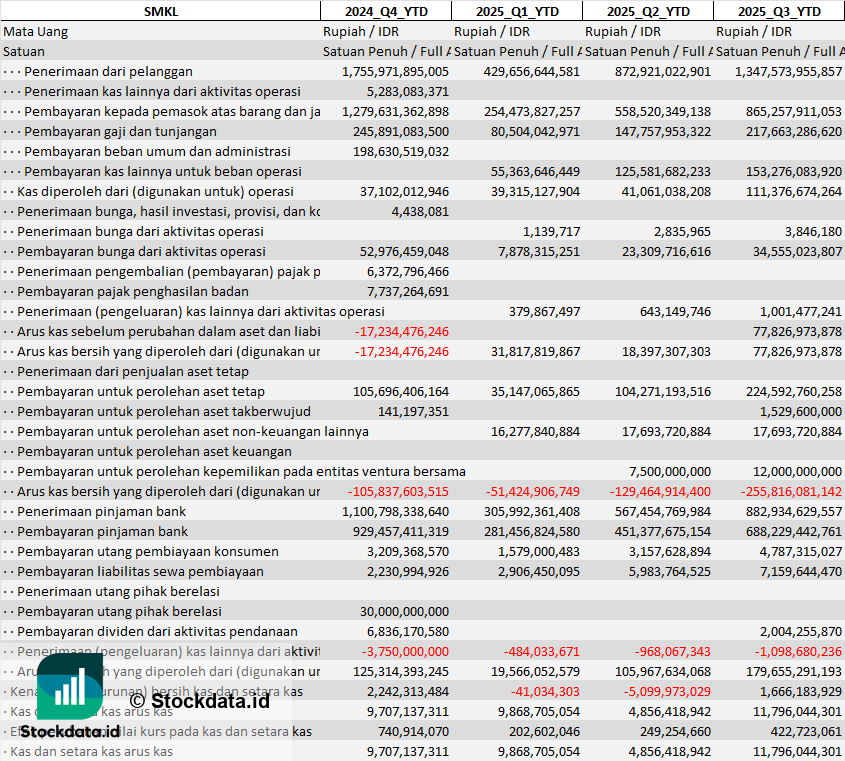The height and width of the screenshot is (761, 845).
Task: Click the 2025_Q2_YTD column header
Action: 647,11
